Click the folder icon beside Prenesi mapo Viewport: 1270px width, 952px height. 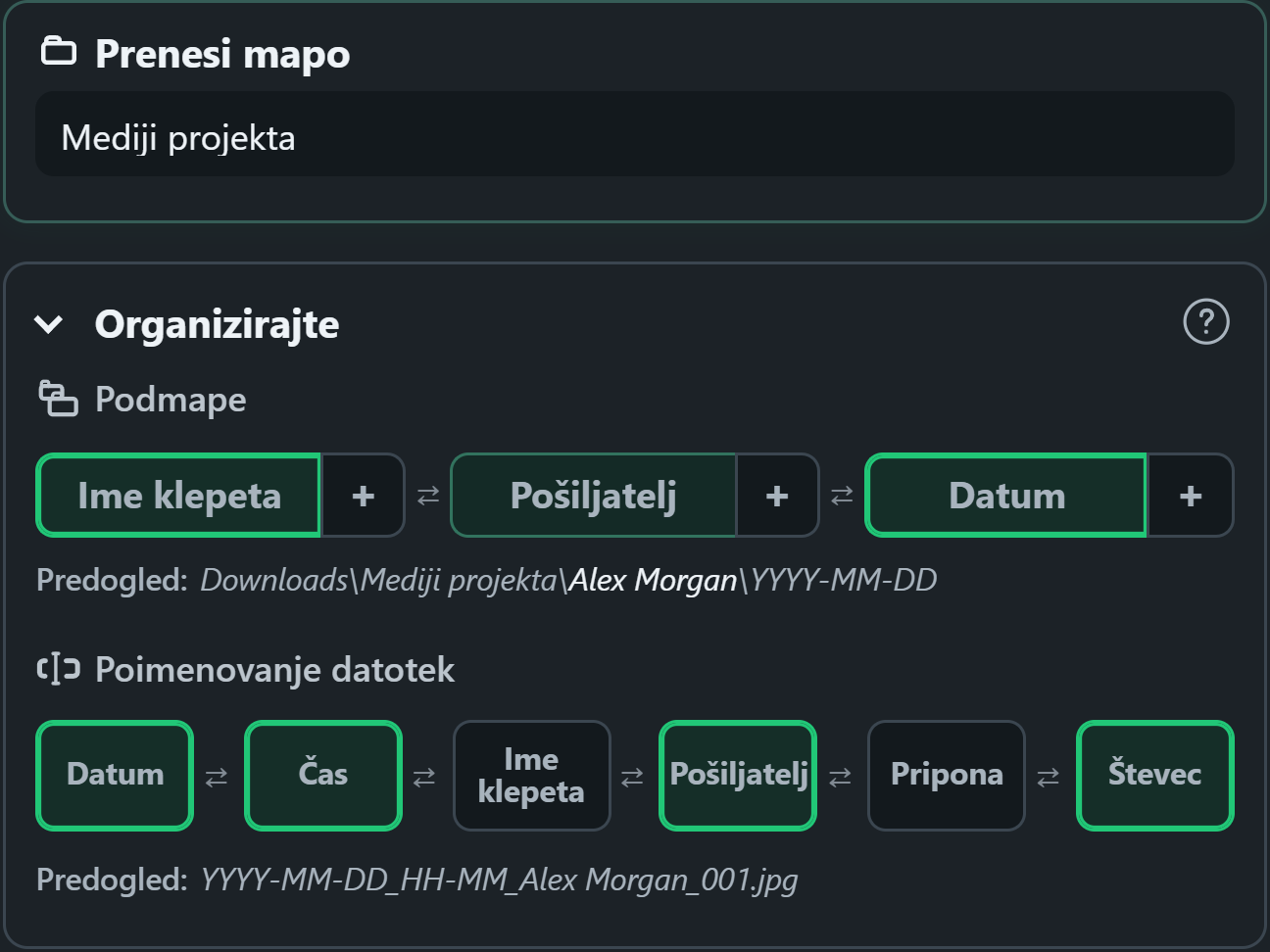59,51
